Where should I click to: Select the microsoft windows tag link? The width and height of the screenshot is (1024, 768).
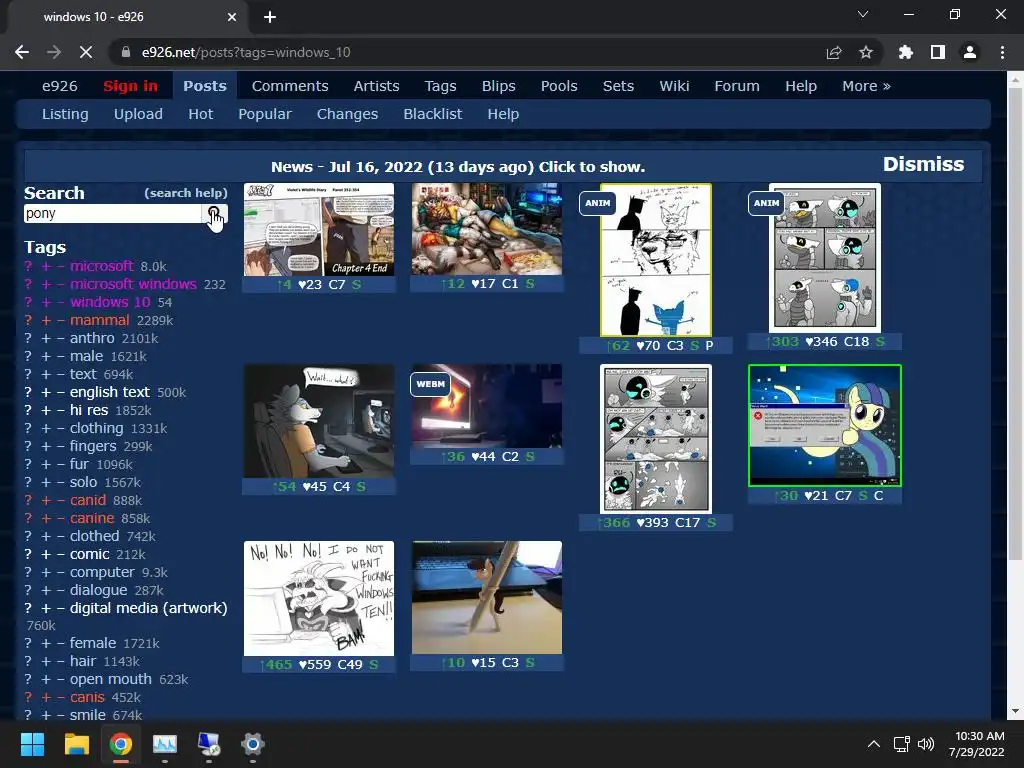click(133, 285)
